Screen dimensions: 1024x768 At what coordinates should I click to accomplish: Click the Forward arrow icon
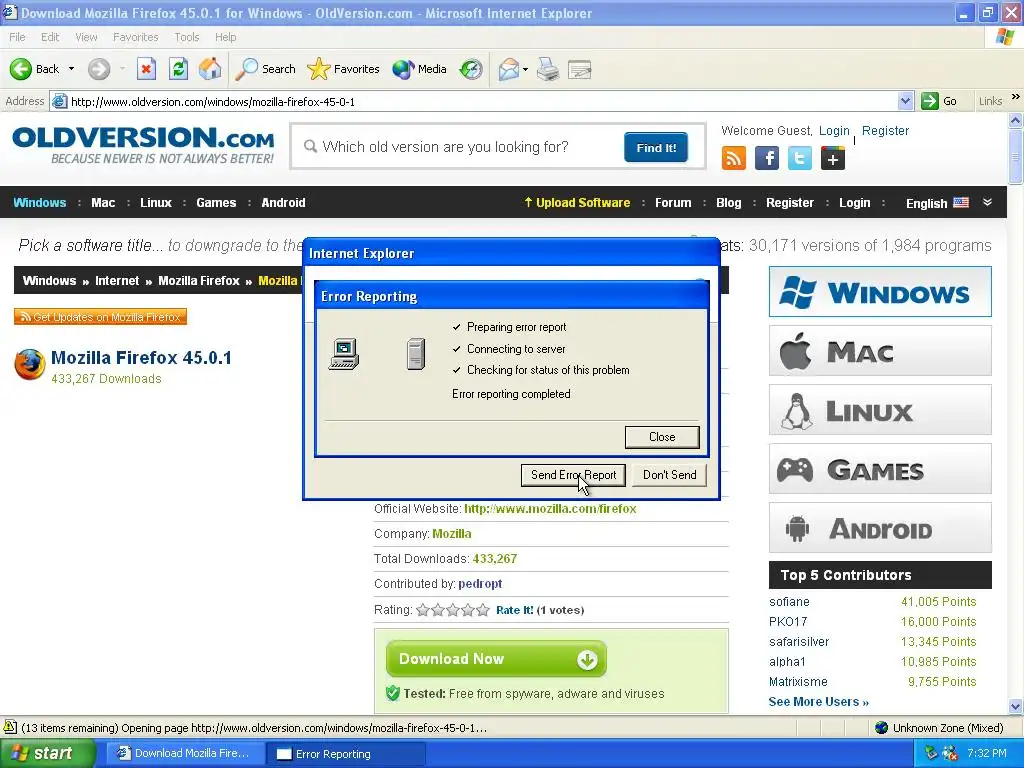[x=99, y=69]
